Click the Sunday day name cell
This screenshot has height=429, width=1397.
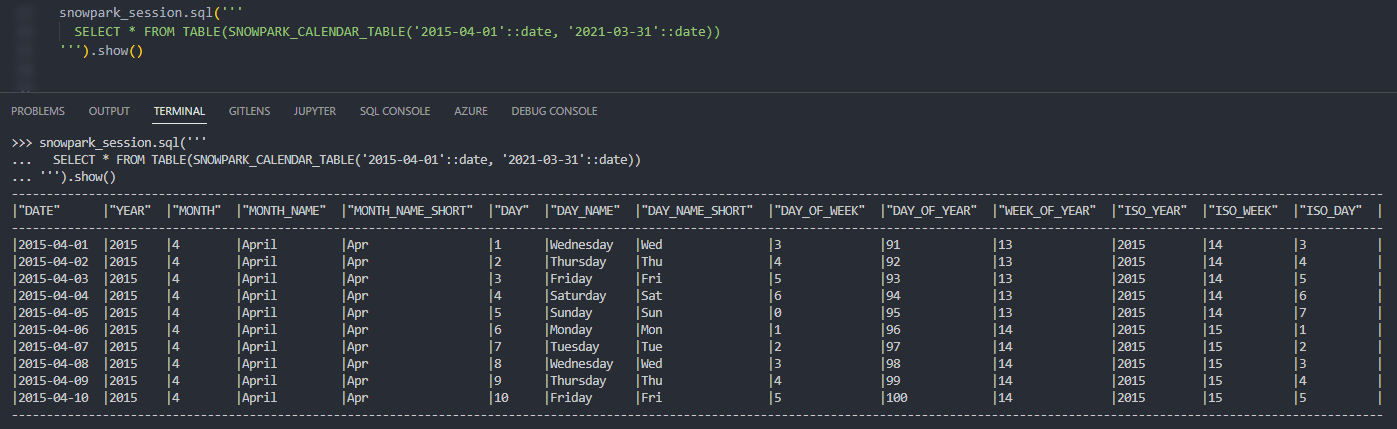(571, 312)
